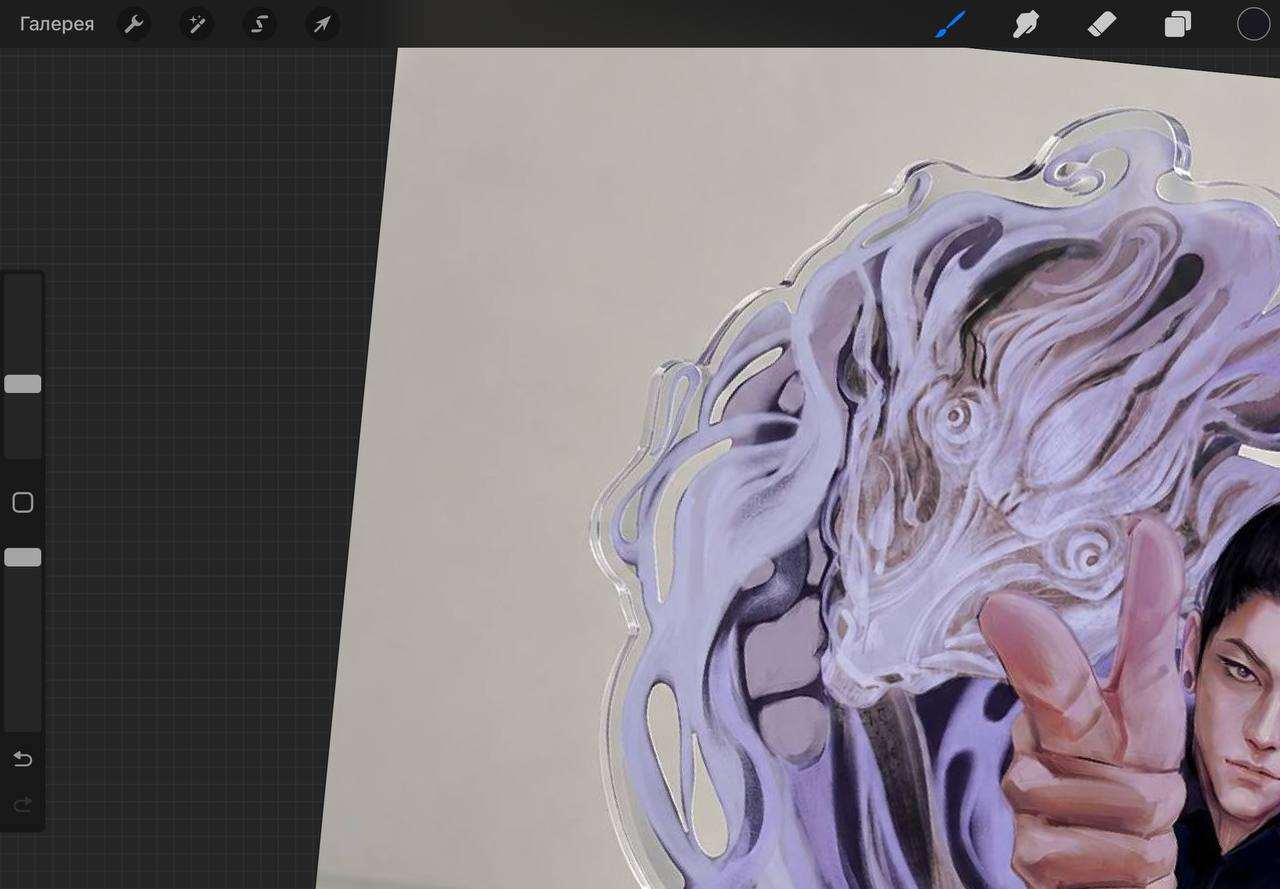This screenshot has width=1280, height=889.
Task: Click the brush opacity slider handle
Action: 23,557
